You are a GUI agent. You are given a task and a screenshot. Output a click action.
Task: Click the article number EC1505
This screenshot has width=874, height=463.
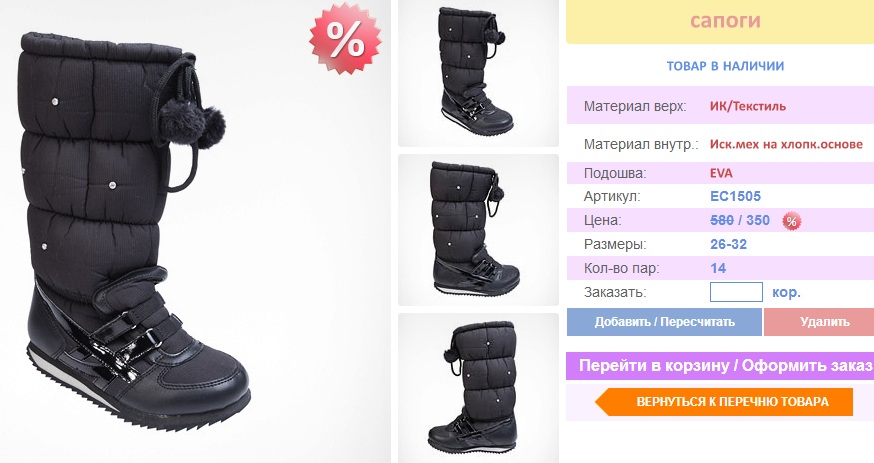click(735, 196)
